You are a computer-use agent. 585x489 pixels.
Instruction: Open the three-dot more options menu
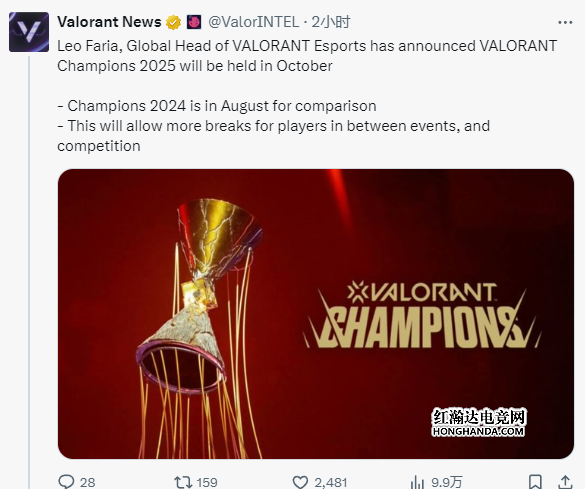565,23
